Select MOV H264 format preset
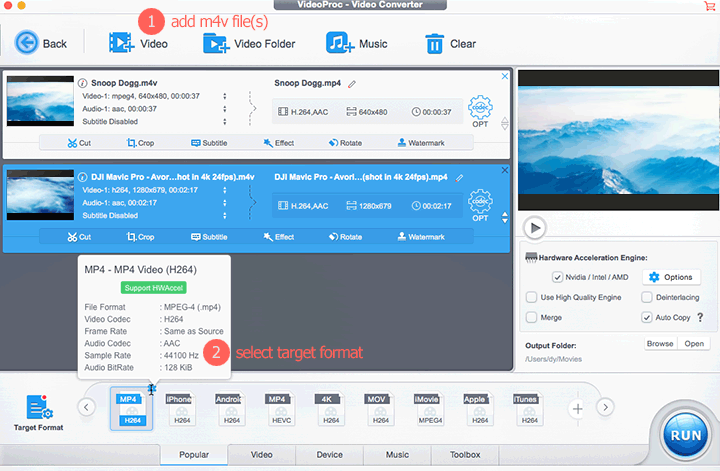Image resolution: width=720 pixels, height=471 pixels. coord(380,409)
